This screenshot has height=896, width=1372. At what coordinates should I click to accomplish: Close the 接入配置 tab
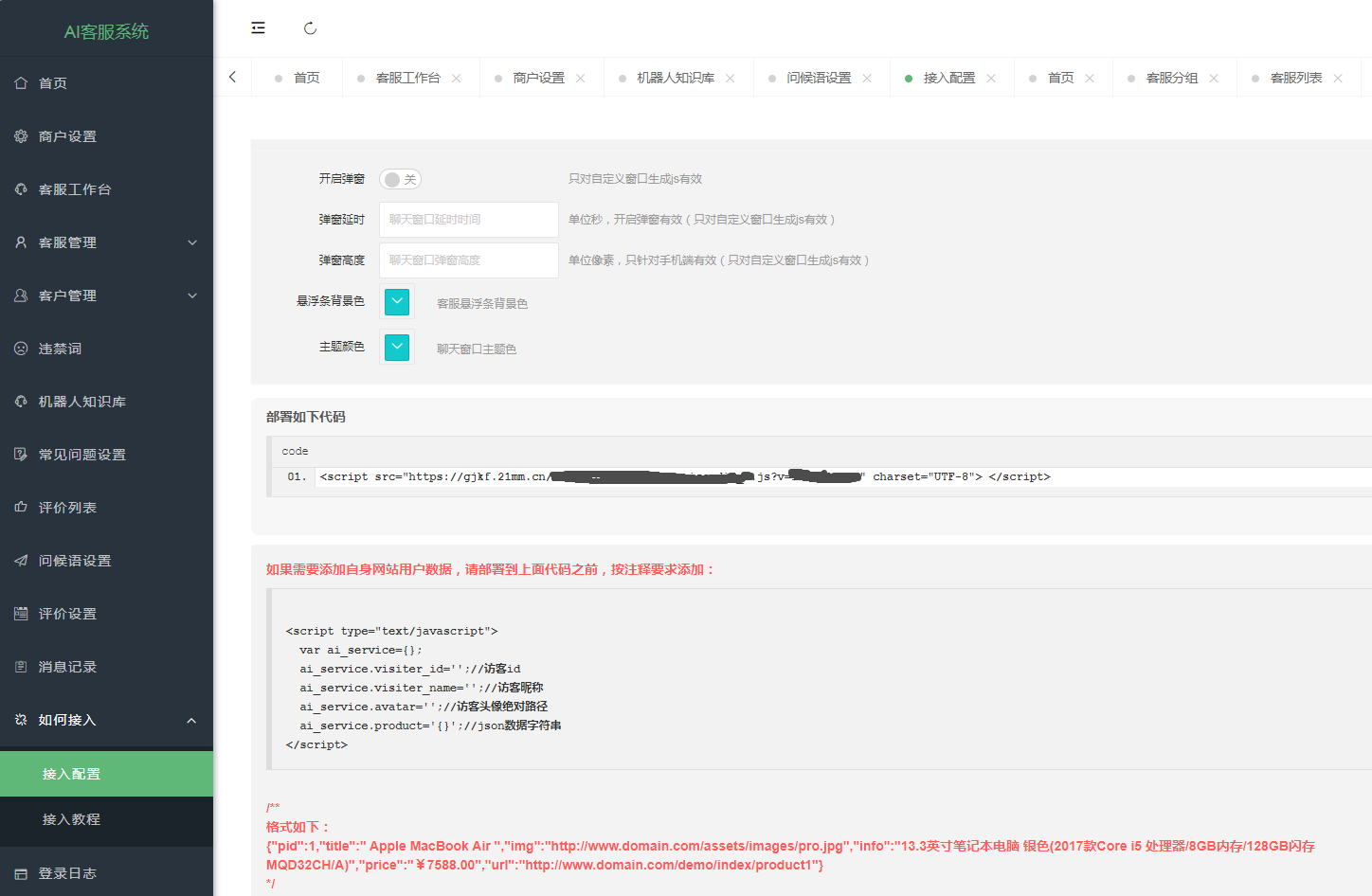coord(991,79)
